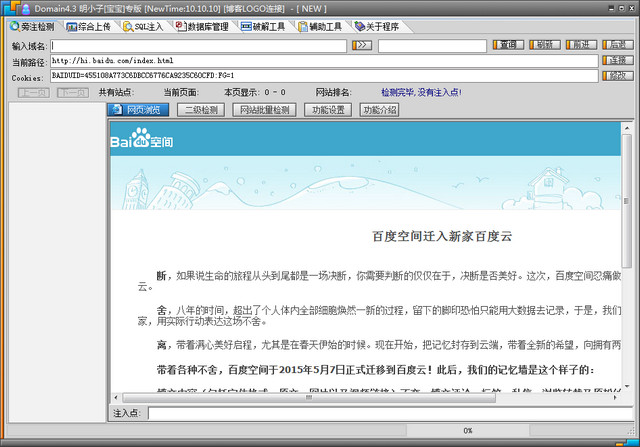Click the horizontal scrollbar right arrow

615,397
